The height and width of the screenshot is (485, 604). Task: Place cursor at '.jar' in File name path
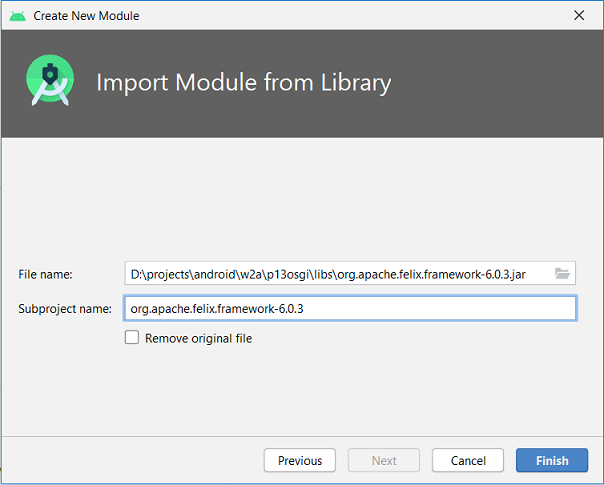click(x=517, y=274)
